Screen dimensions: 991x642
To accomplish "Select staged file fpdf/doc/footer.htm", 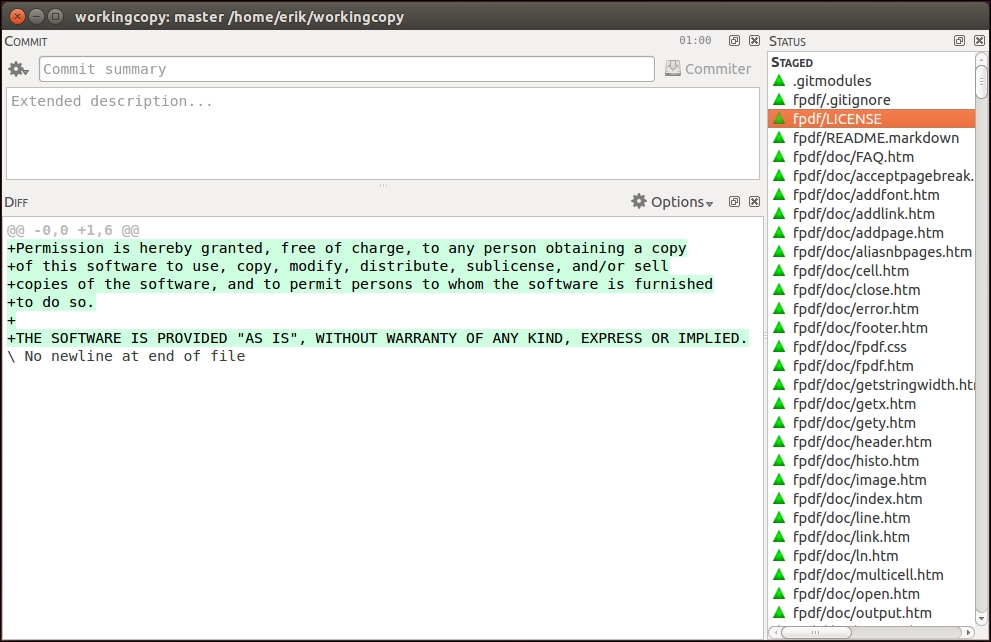I will click(872, 327).
